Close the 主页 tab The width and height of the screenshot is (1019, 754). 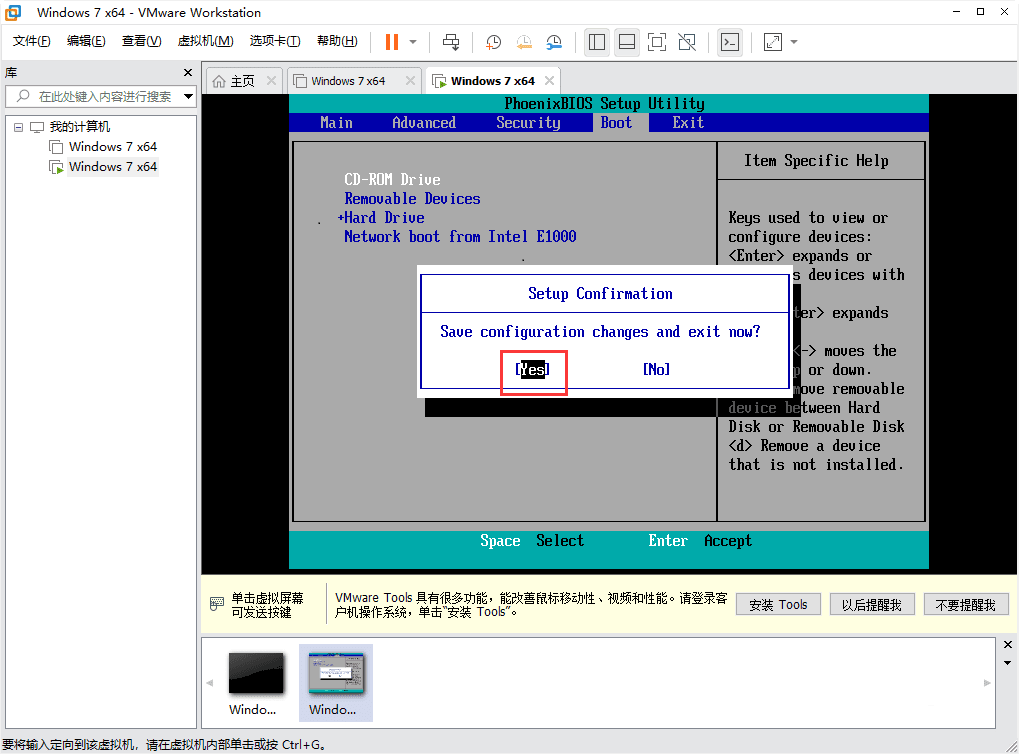271,81
